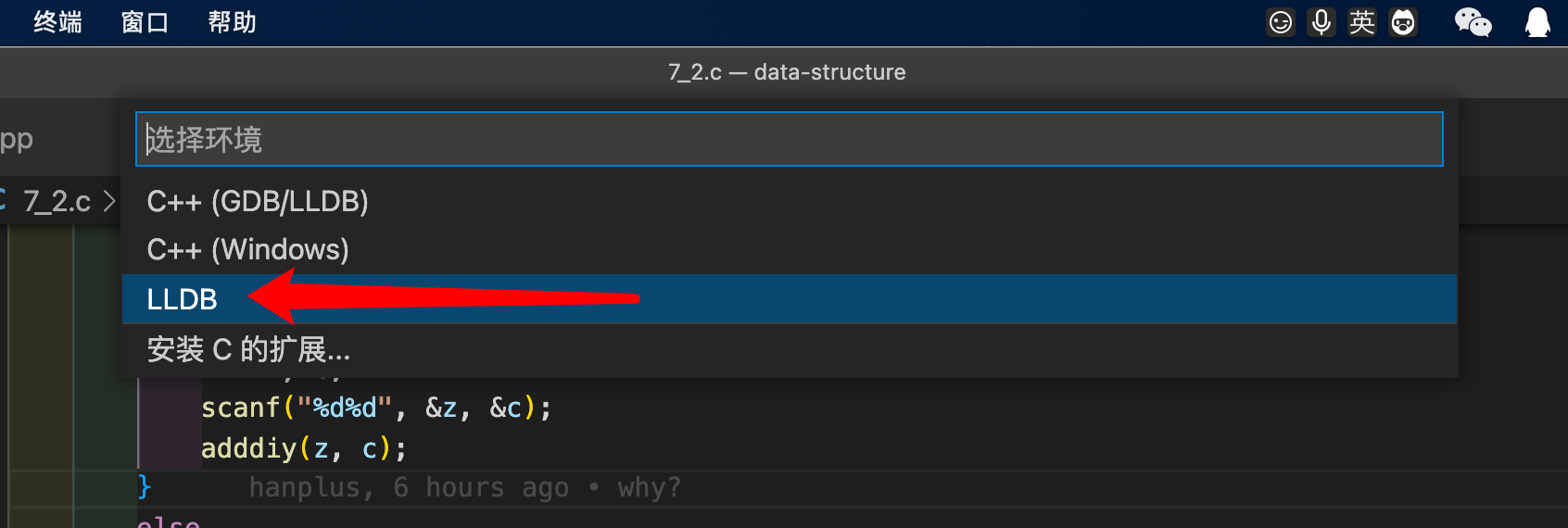Click the 英 input method icon
1568x528 pixels.
click(1362, 22)
